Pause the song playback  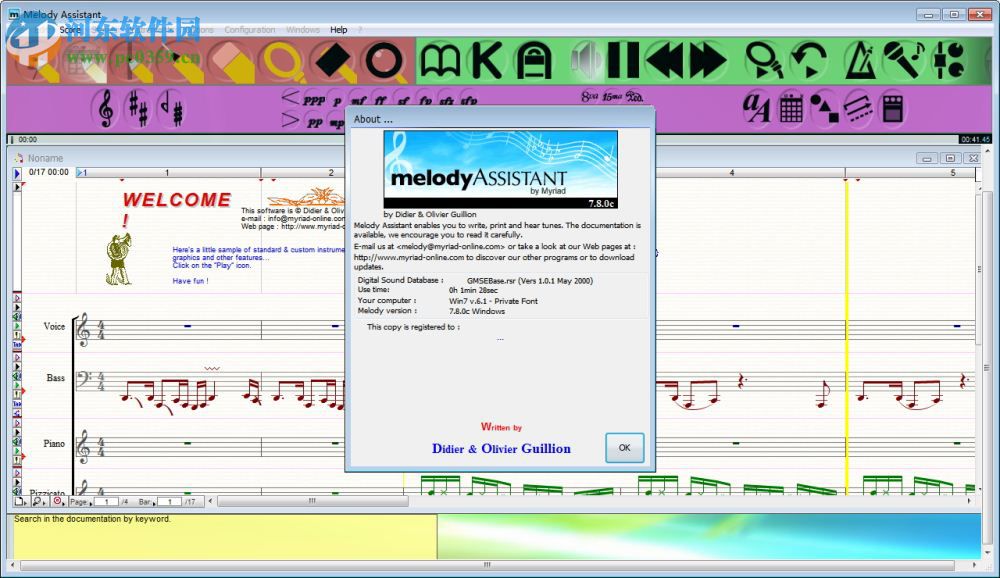coord(621,60)
